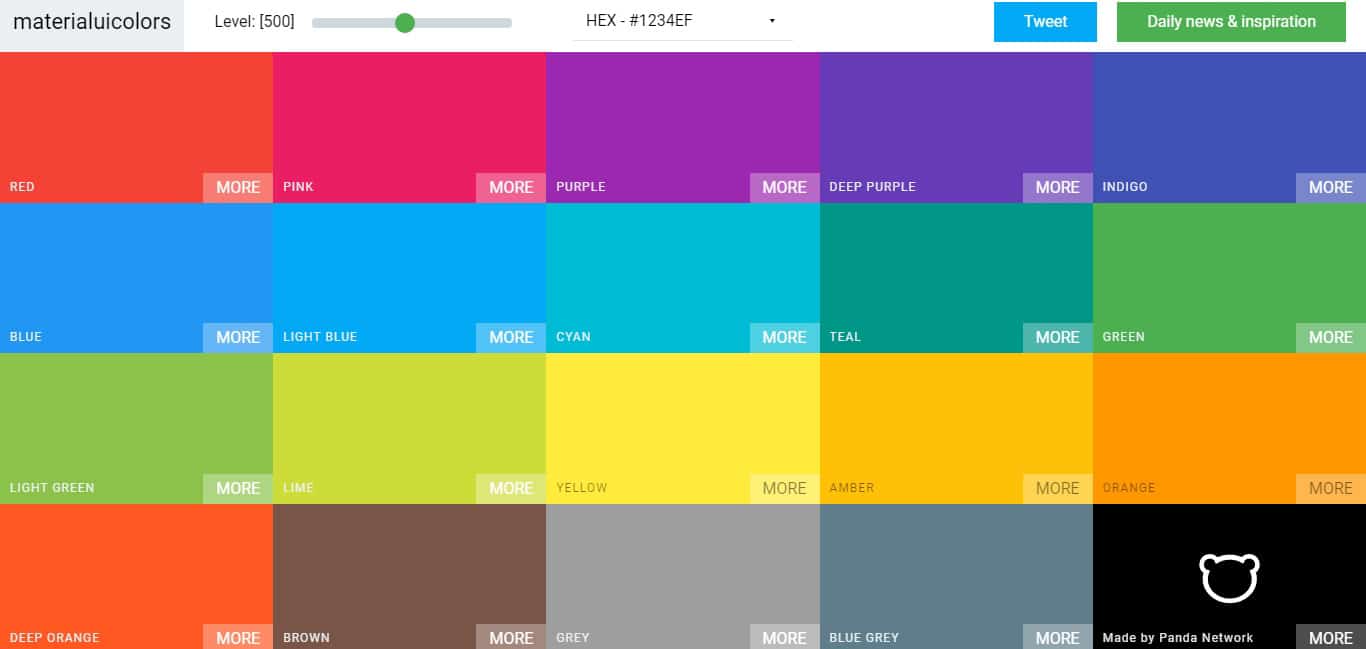Choose the Cyan color swatch
1366x649 pixels.
pos(683,278)
